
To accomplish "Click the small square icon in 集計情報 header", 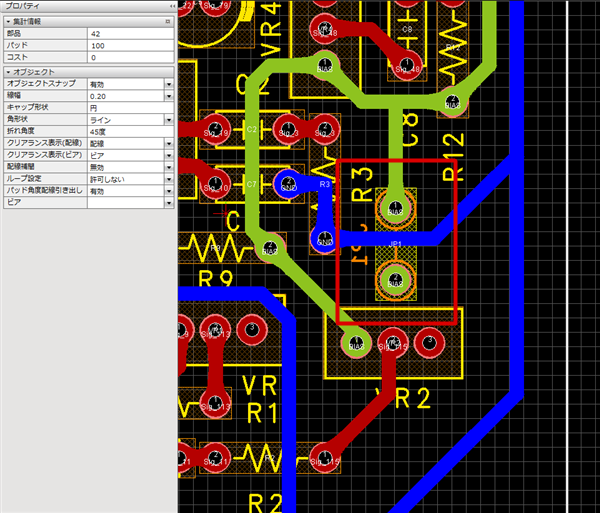I will 166,20.
